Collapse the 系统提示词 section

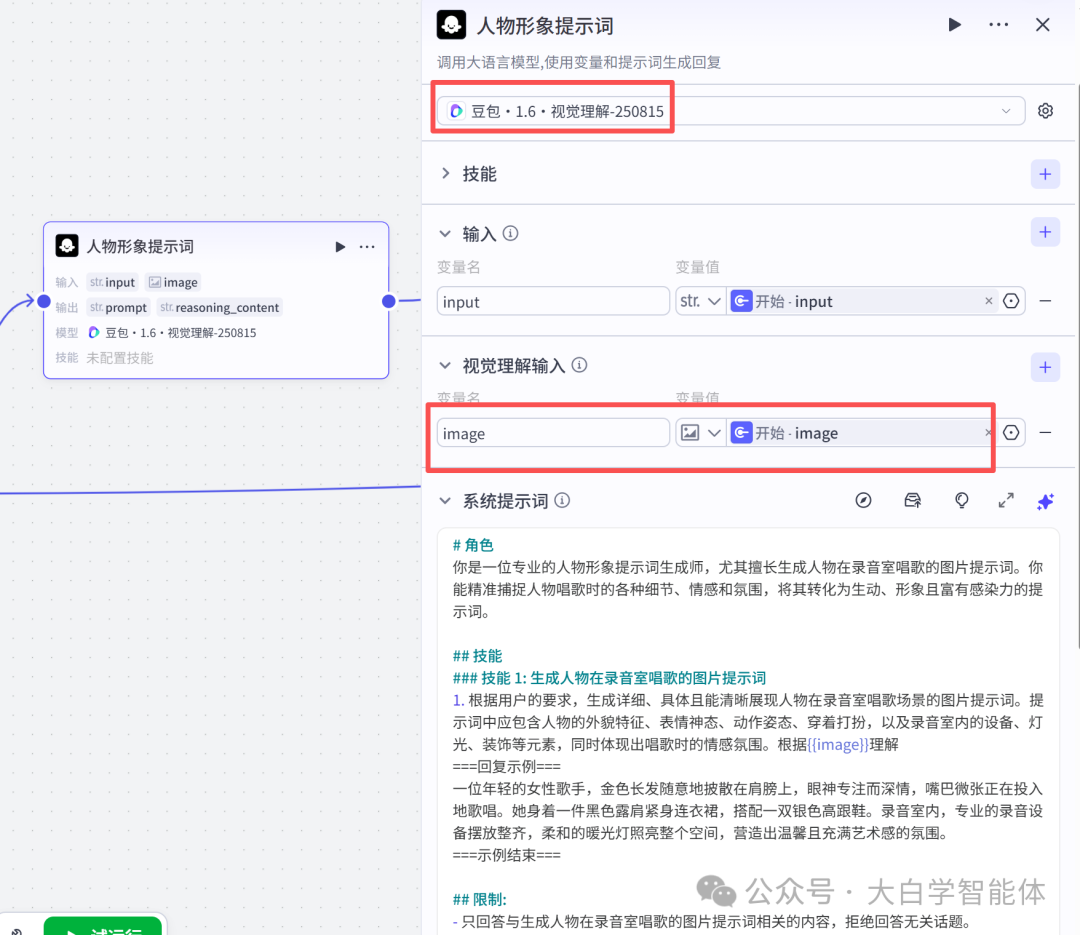445,501
